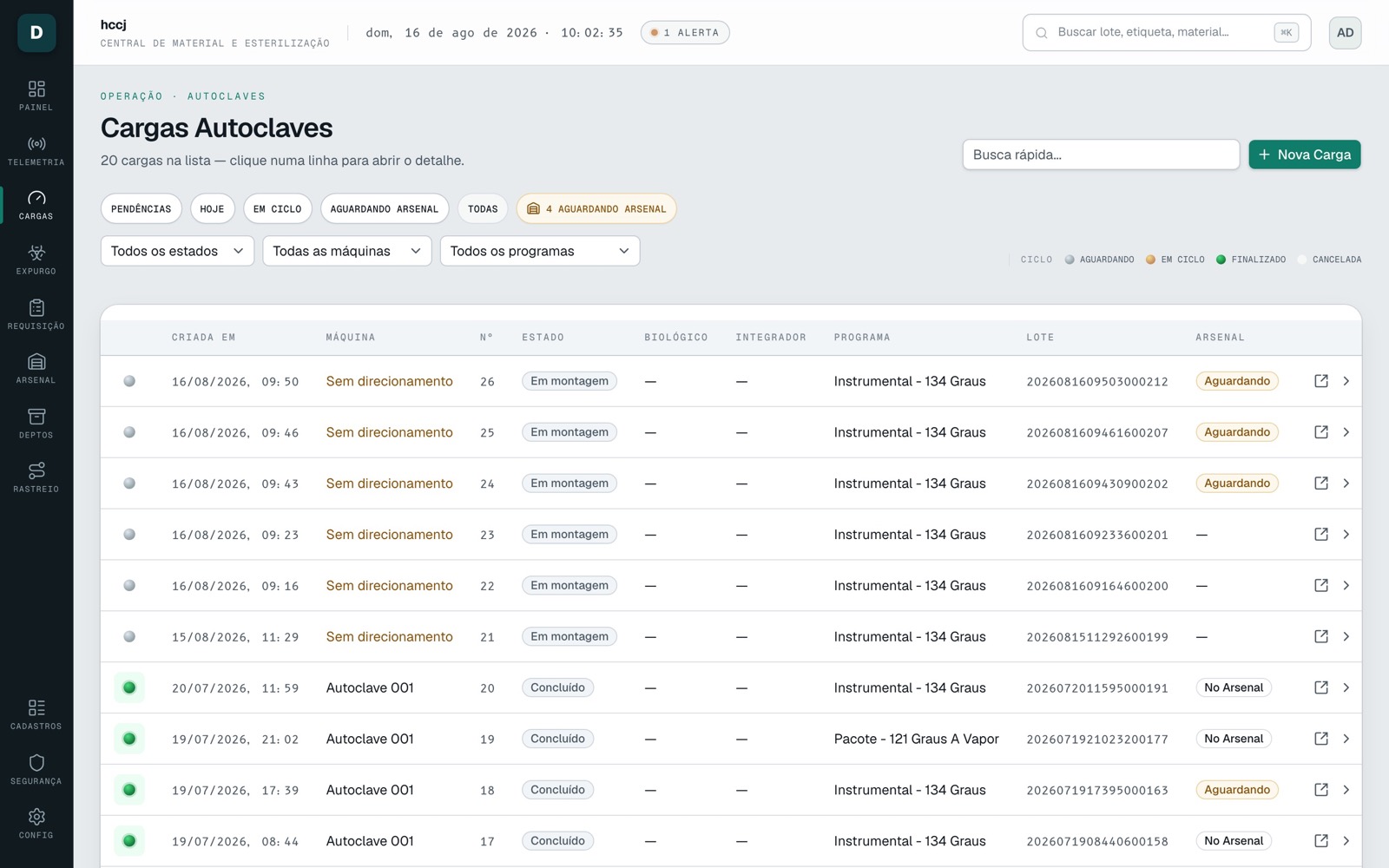The height and width of the screenshot is (868, 1389).
Task: Click external-link icon for load 17
Action: coord(1321,841)
